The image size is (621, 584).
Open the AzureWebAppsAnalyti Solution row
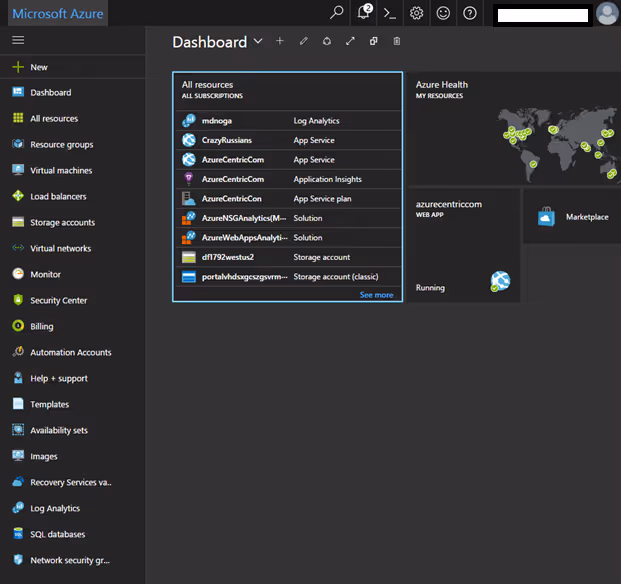pos(288,238)
